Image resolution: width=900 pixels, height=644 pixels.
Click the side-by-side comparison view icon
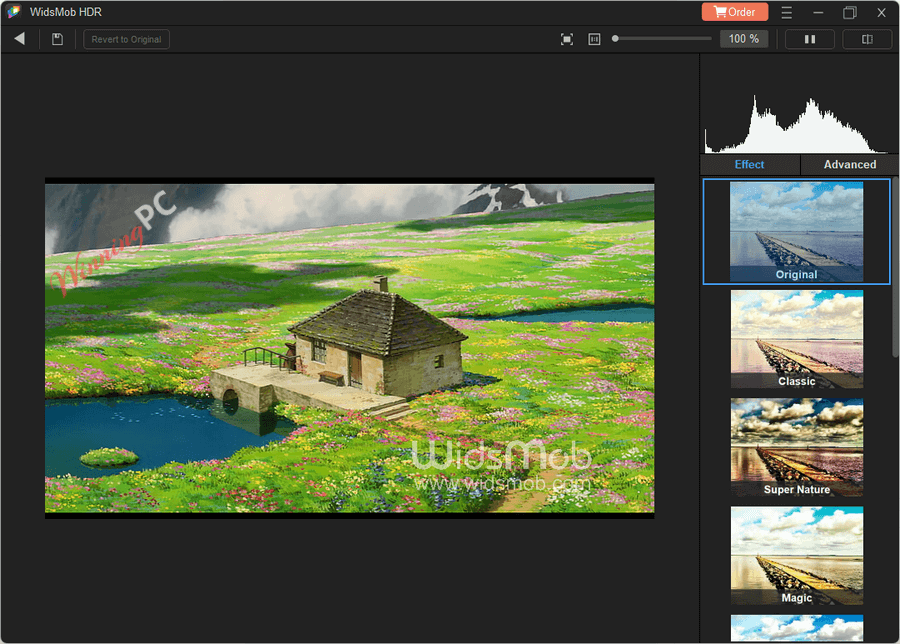[867, 38]
